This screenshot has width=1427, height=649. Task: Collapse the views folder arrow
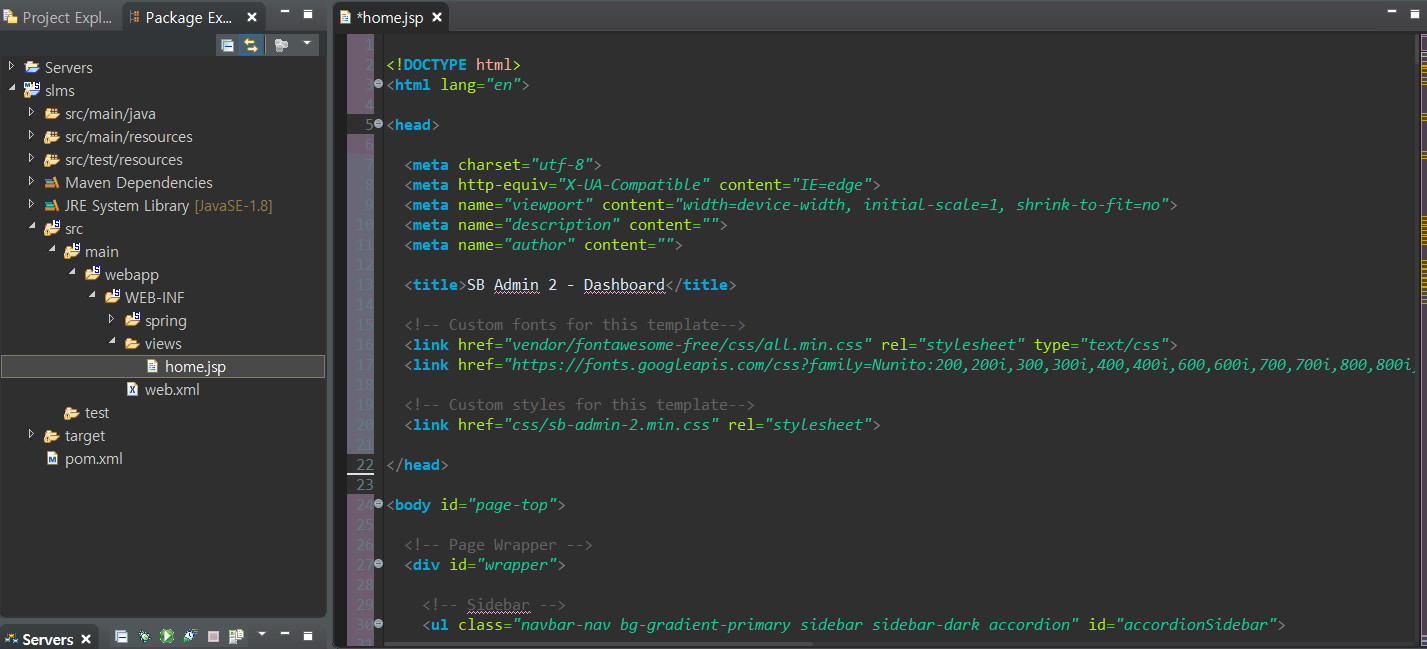coord(111,342)
